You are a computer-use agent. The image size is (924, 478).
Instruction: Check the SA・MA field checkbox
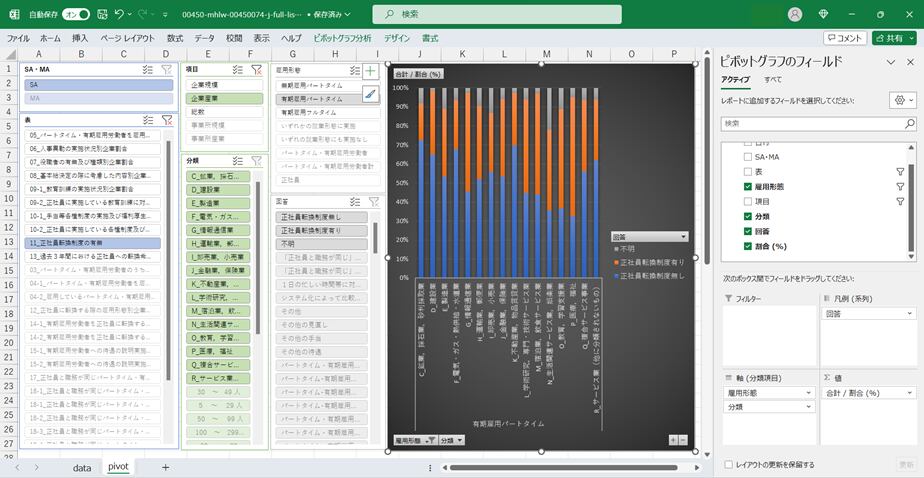pos(748,158)
